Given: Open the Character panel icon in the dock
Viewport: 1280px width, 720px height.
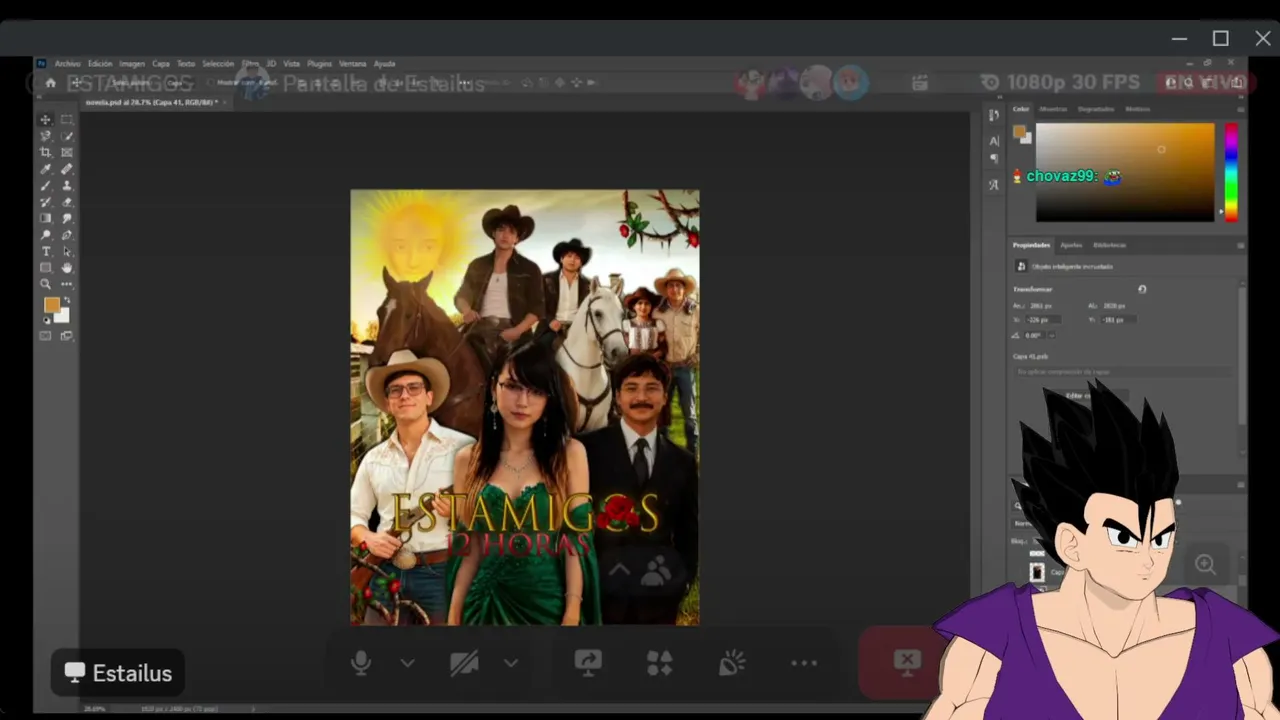Looking at the screenshot, I should tap(994, 141).
